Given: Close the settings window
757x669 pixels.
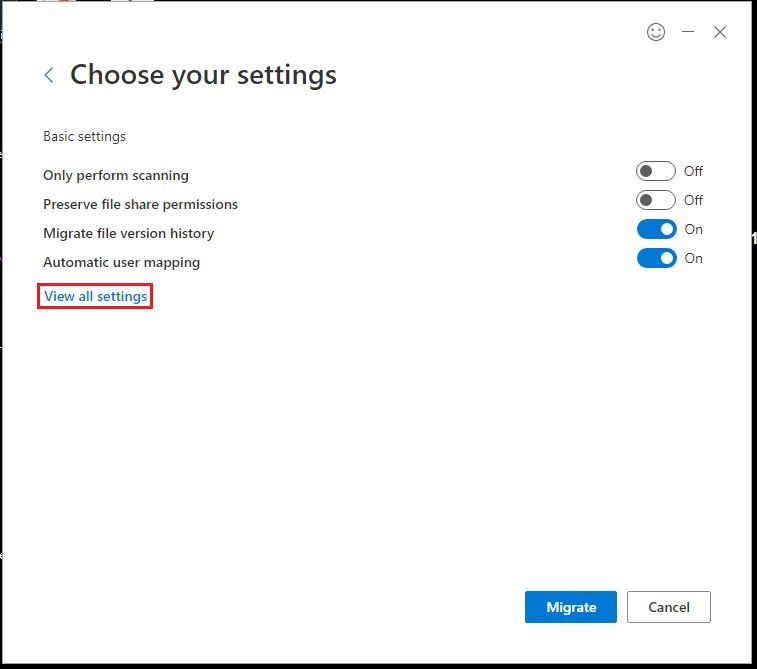Looking at the screenshot, I should [720, 32].
